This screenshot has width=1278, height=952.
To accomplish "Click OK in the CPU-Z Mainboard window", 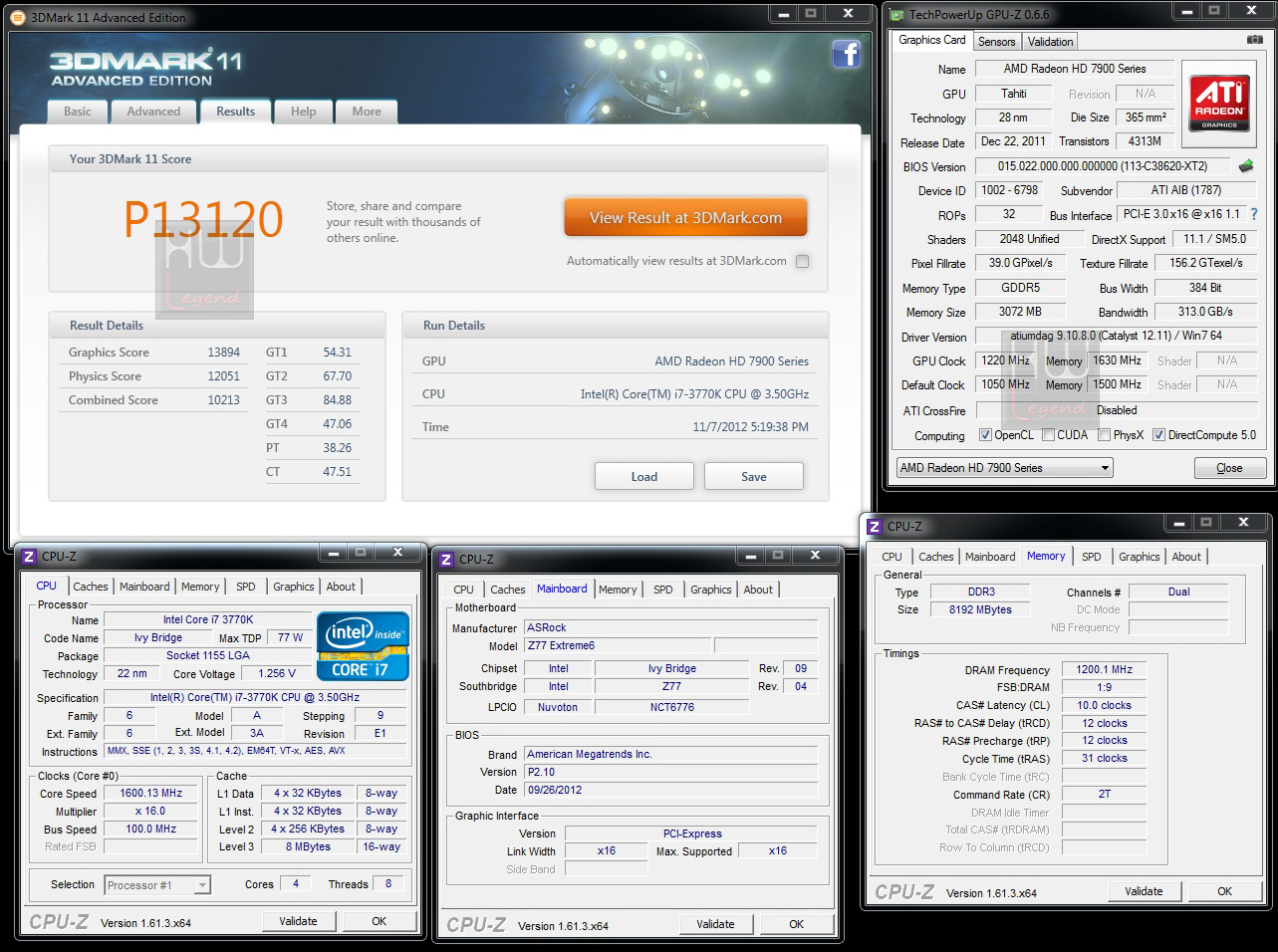I will 796,924.
